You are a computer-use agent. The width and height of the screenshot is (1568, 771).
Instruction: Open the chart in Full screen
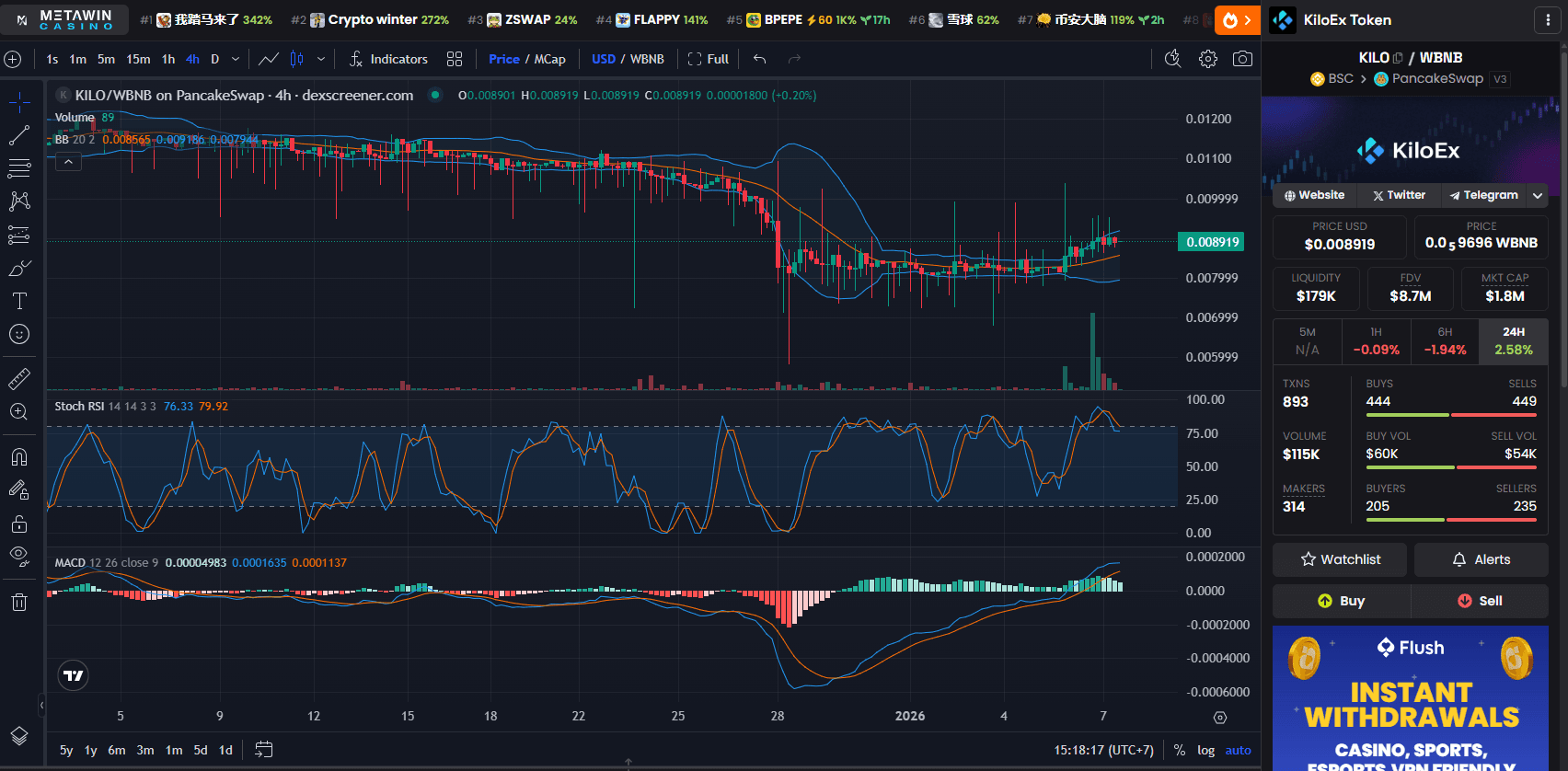pos(708,59)
